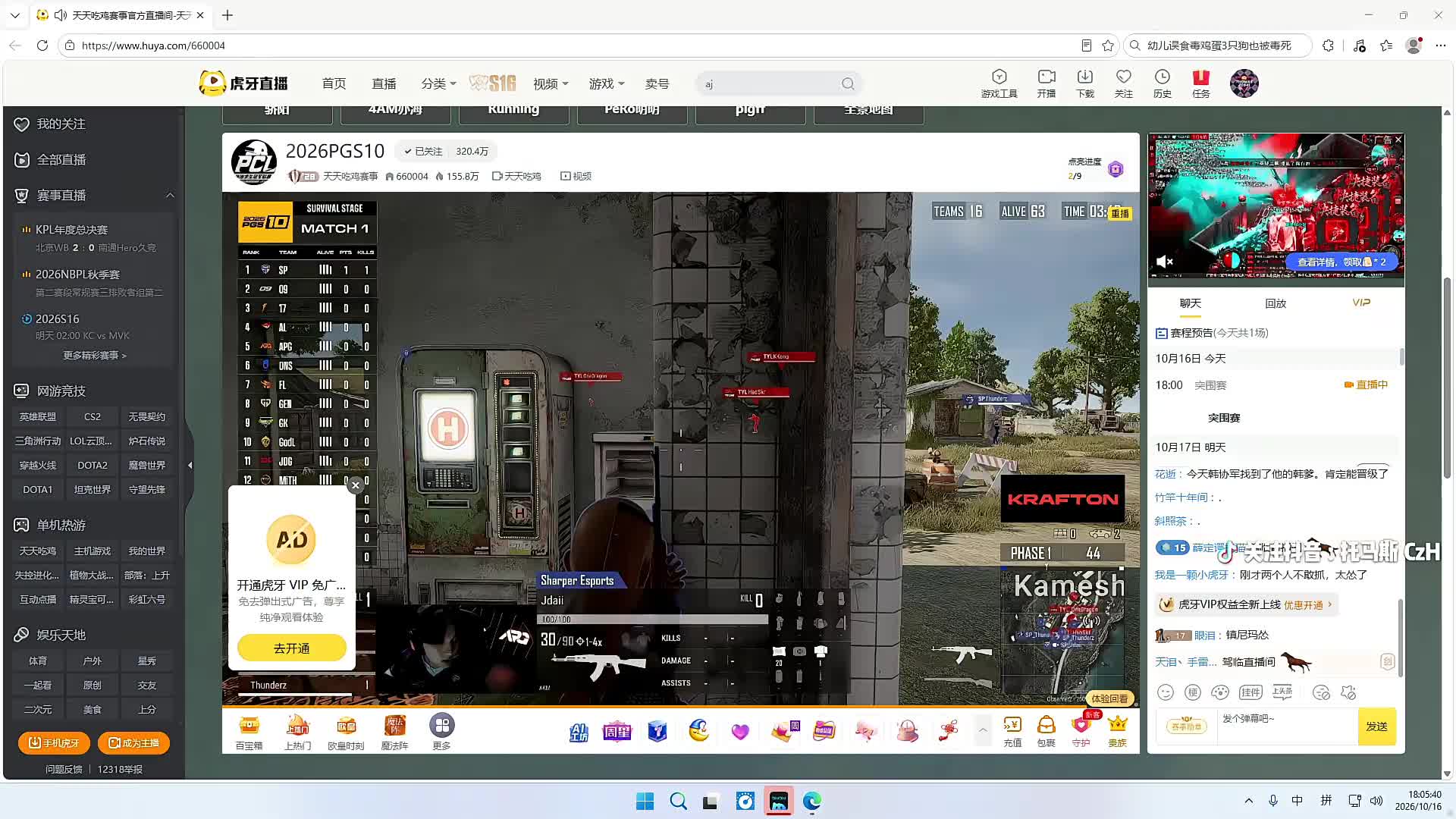
Task: Open the 百宝箱 treasure chest icon
Action: click(249, 733)
